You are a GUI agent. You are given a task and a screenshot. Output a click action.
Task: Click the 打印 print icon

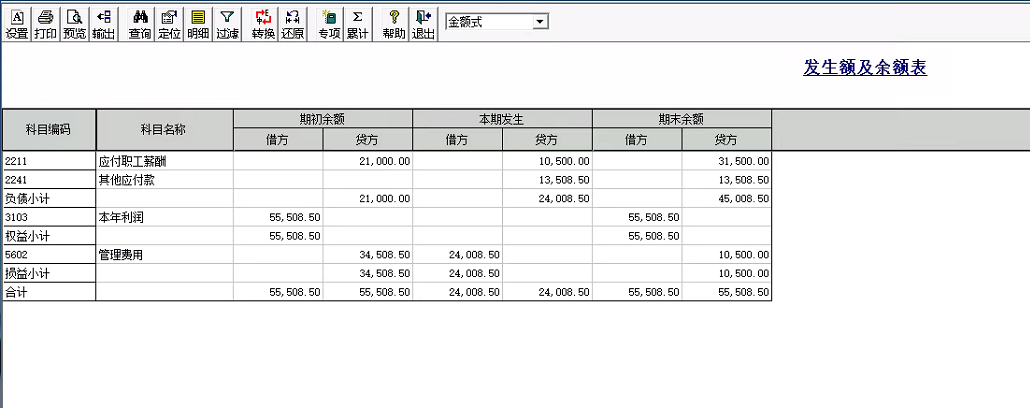45,25
